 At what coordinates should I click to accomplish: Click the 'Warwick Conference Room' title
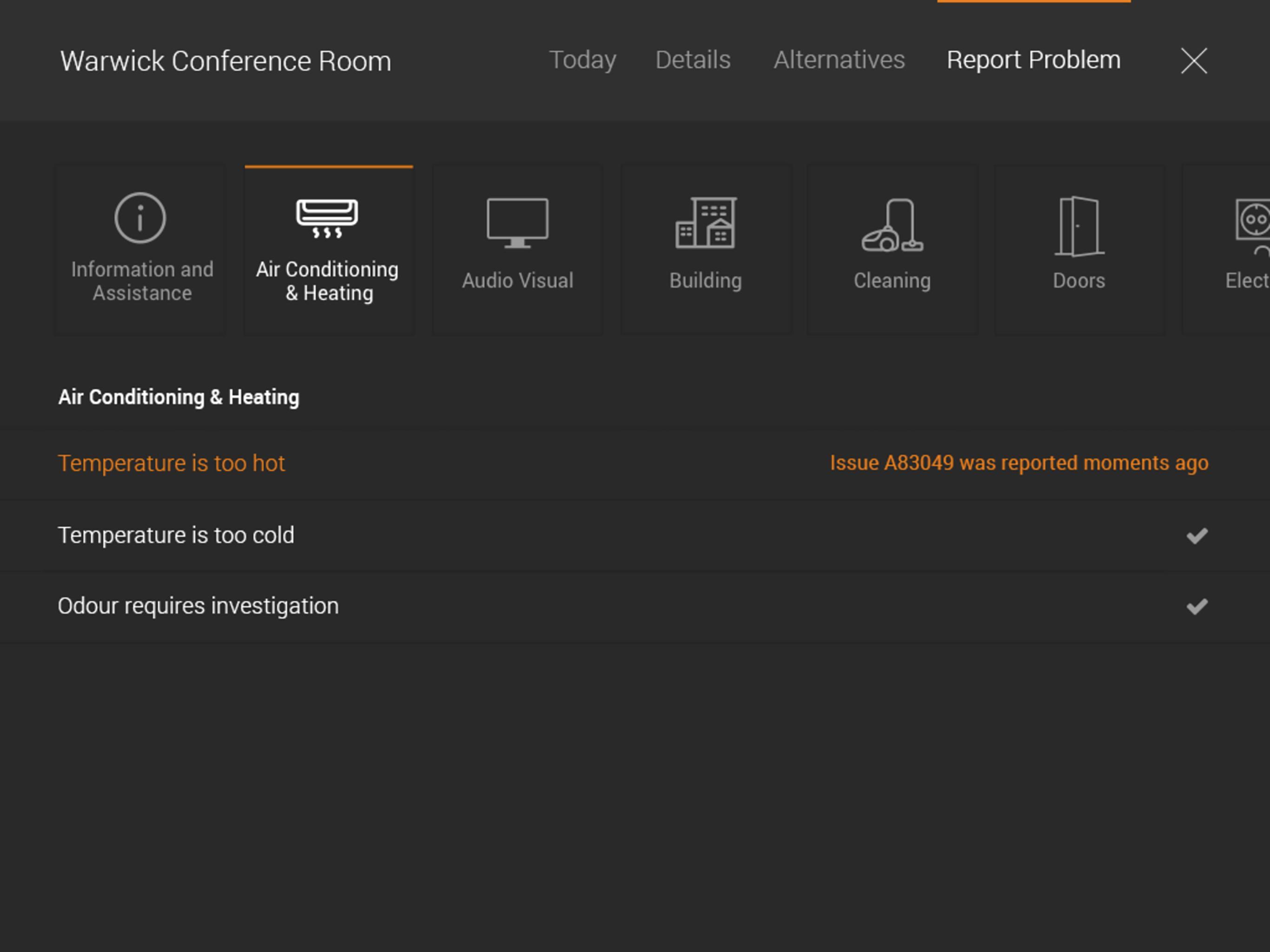coord(225,61)
